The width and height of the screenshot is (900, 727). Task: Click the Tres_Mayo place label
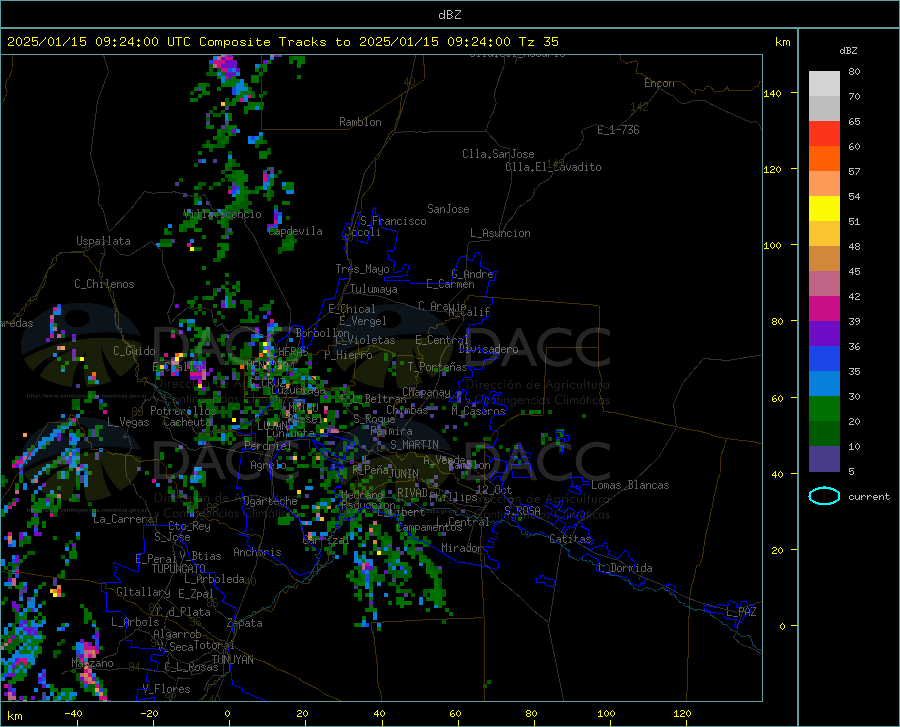pos(362,269)
